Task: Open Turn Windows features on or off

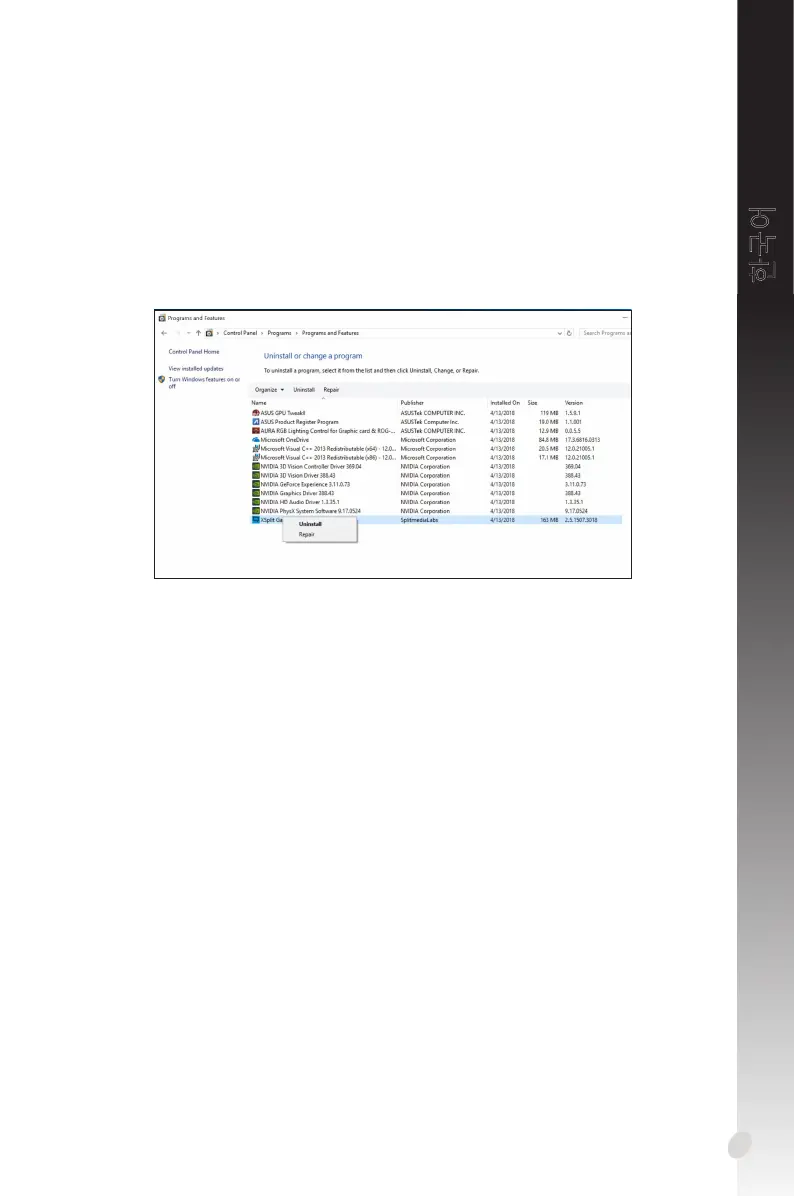Action: point(204,383)
